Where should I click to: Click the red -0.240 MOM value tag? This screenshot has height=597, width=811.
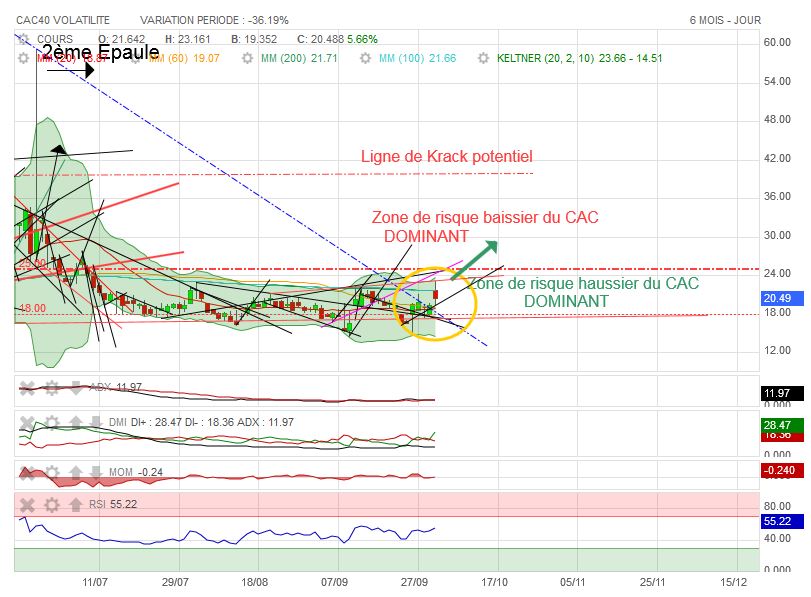pos(783,470)
